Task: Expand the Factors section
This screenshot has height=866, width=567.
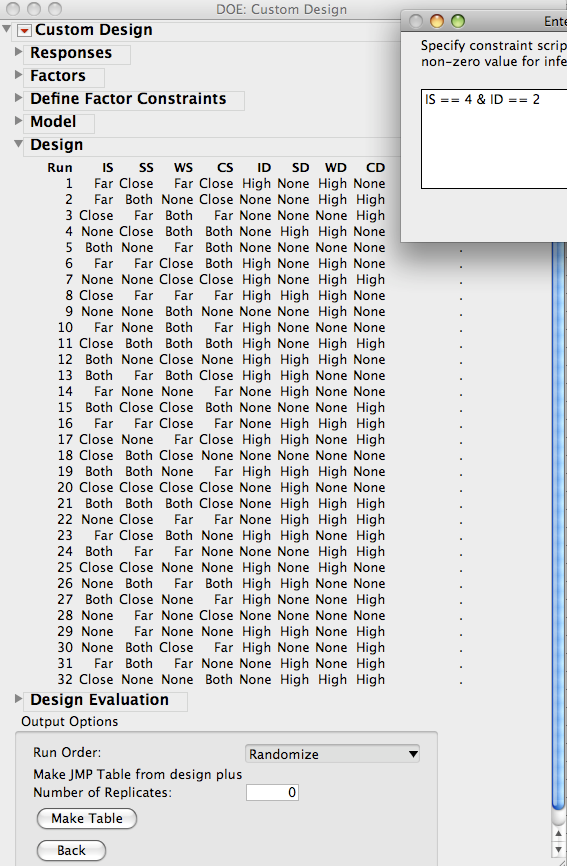Action: coord(18,75)
